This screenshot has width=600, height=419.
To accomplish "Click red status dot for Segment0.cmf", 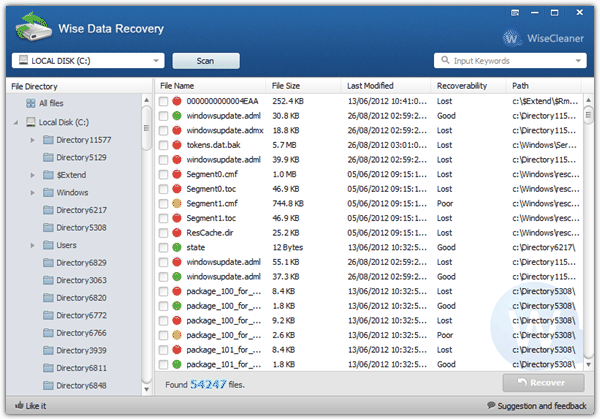I will [176, 174].
